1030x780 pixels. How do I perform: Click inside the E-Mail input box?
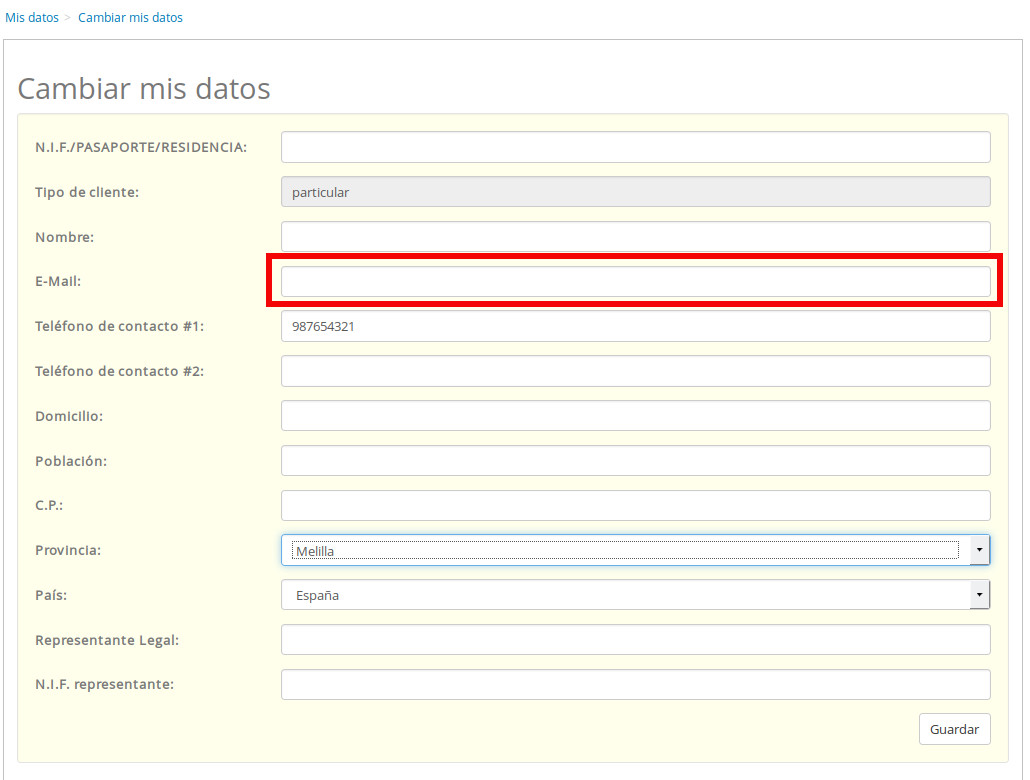(635, 282)
